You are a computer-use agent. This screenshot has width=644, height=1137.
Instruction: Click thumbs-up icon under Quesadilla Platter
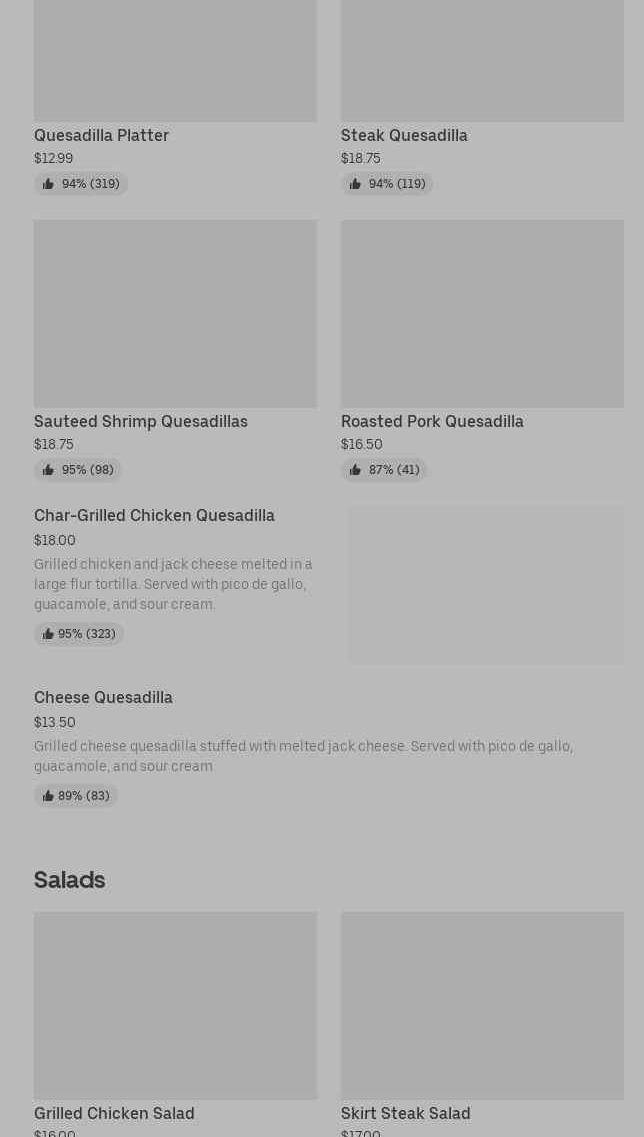[x=48, y=184]
